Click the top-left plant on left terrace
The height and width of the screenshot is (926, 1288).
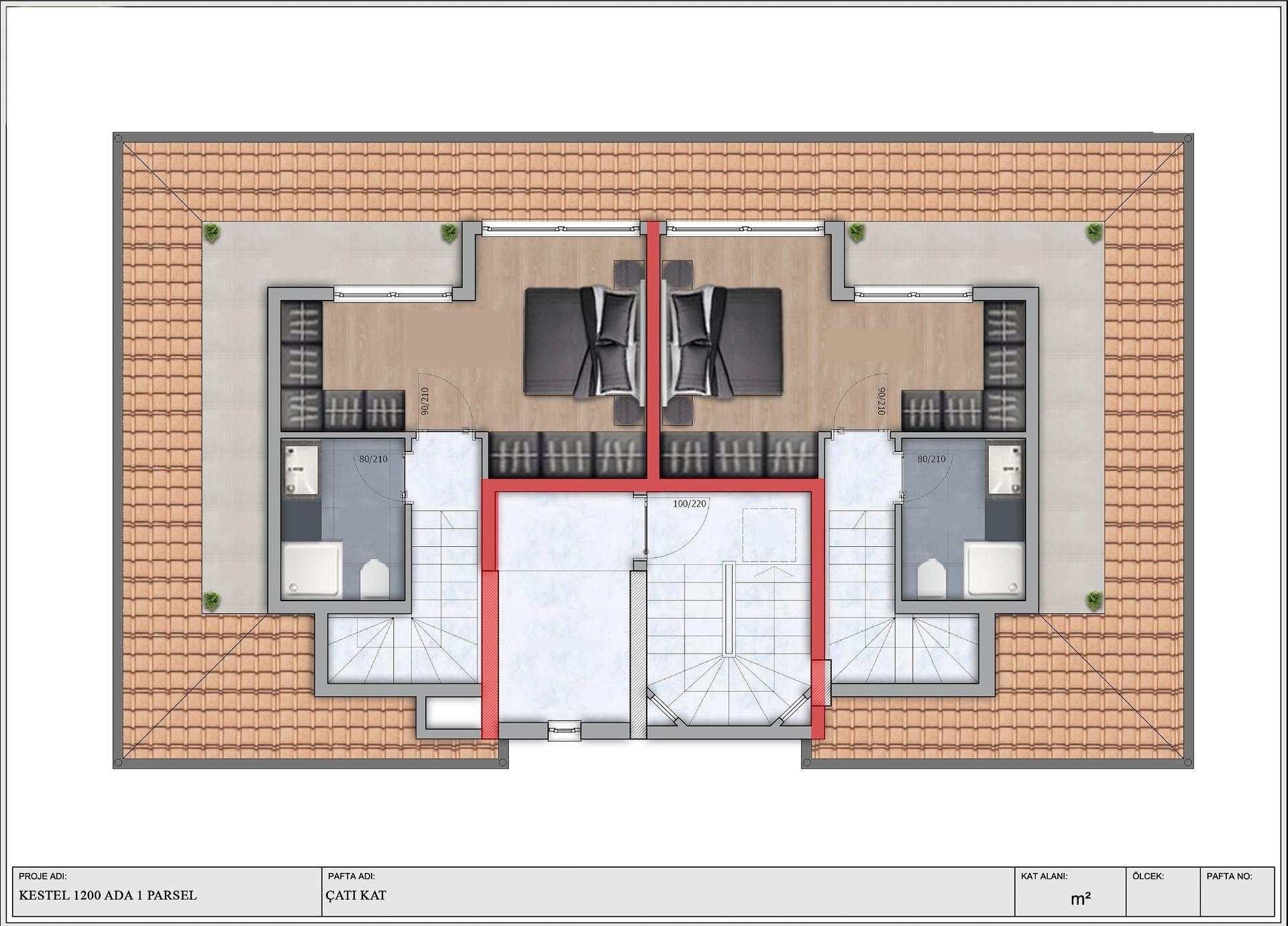(213, 234)
